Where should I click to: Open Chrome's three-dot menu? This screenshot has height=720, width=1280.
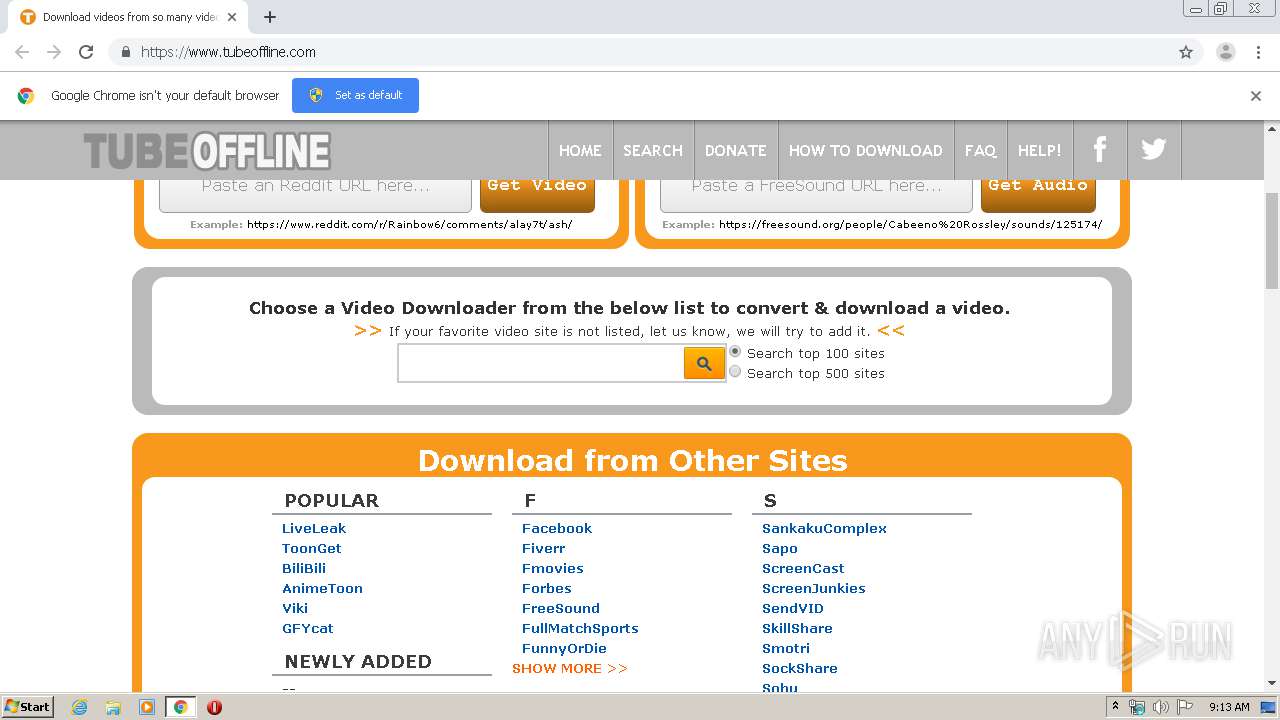1258,52
